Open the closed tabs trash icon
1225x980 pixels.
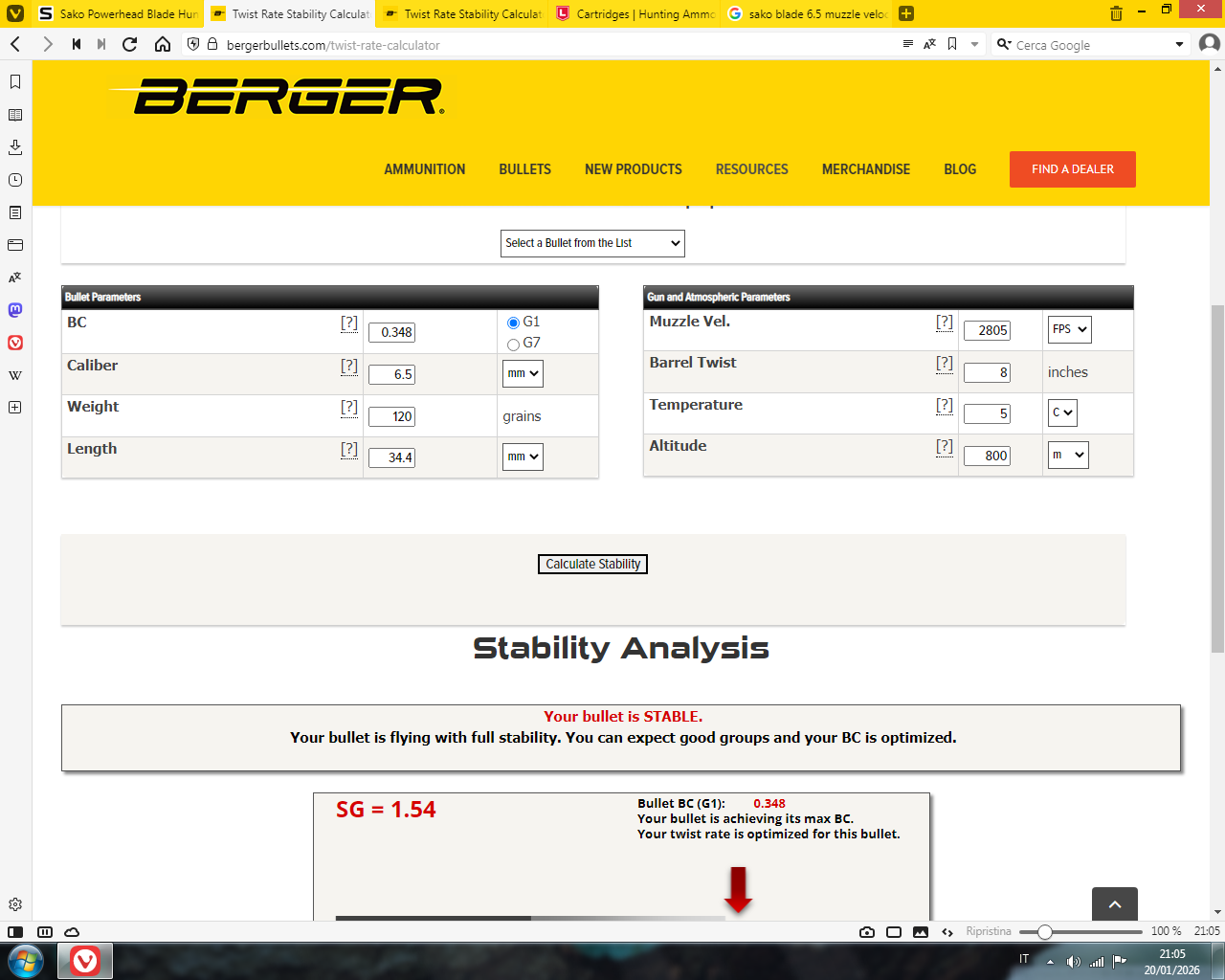tap(1116, 13)
